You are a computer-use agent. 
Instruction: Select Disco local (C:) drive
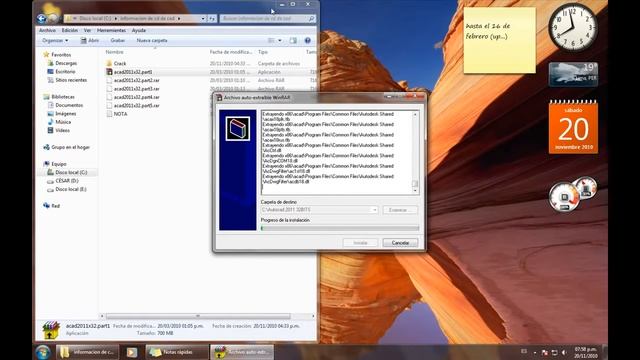pos(71,172)
